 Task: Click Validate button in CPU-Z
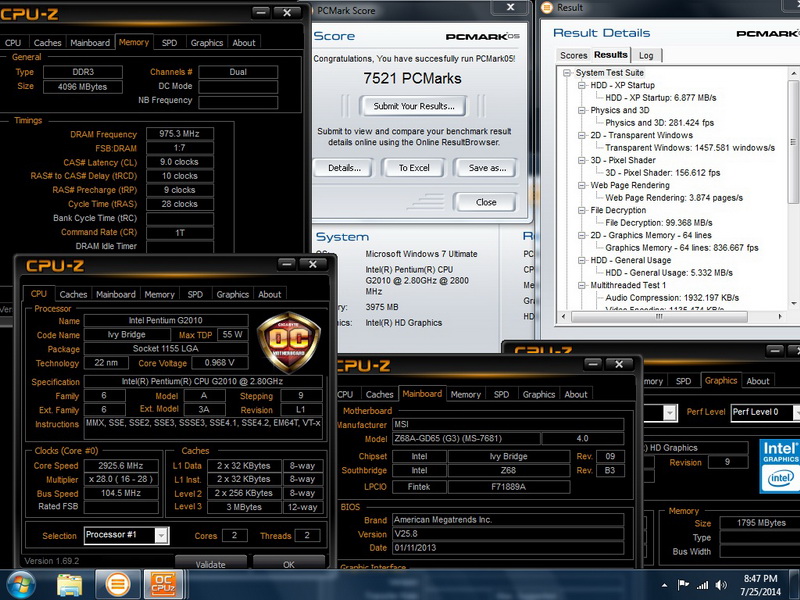210,564
